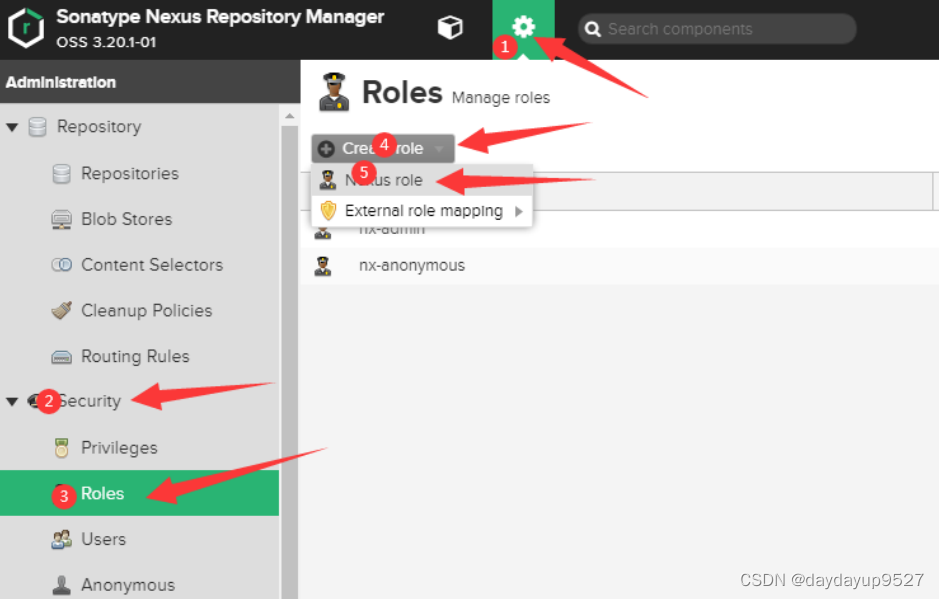Click the External role mapping shield icon
Viewport: 939px width, 599px height.
pos(328,211)
